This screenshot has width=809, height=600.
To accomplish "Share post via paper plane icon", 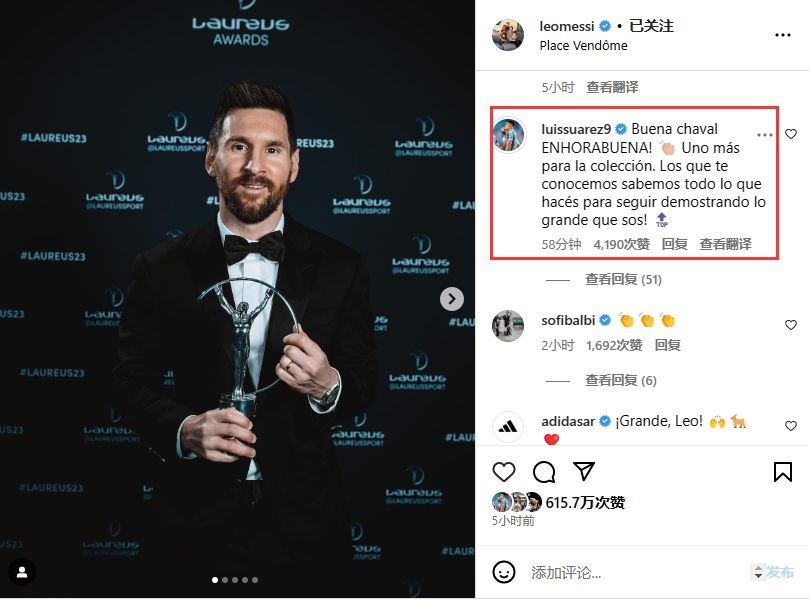I will 584,471.
